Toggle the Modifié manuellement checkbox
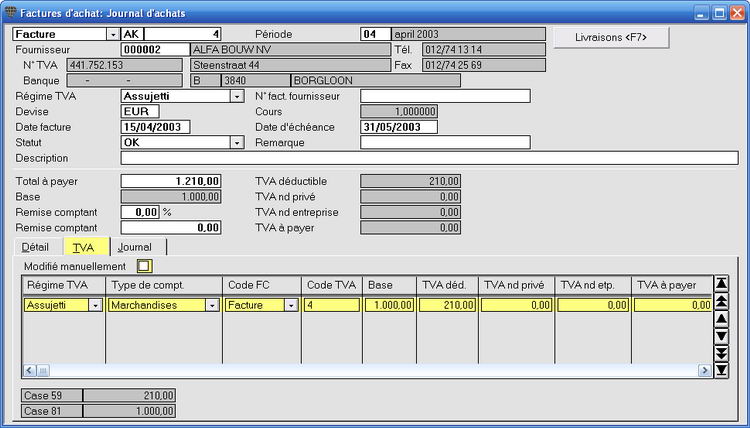 pos(144,266)
